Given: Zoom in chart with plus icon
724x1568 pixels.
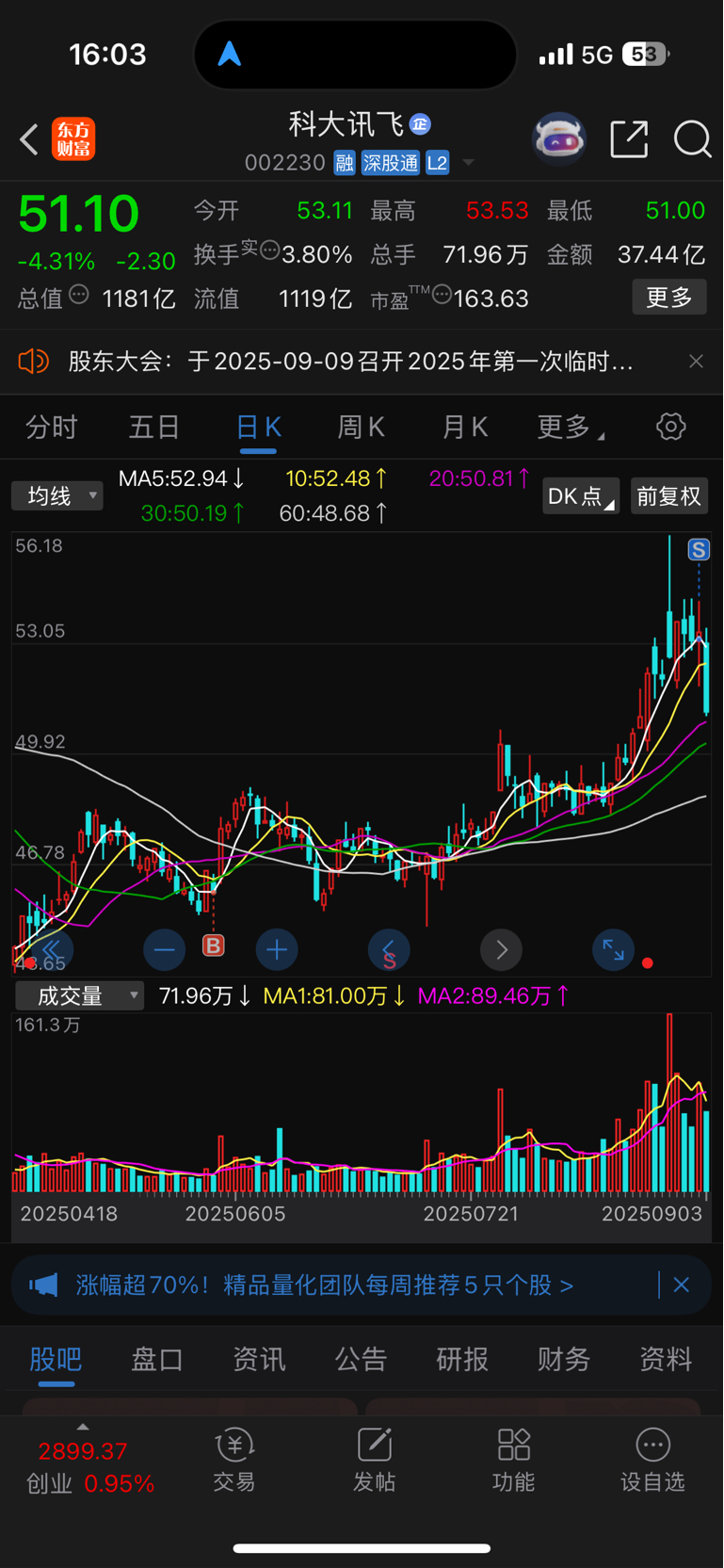Looking at the screenshot, I should [x=277, y=950].
